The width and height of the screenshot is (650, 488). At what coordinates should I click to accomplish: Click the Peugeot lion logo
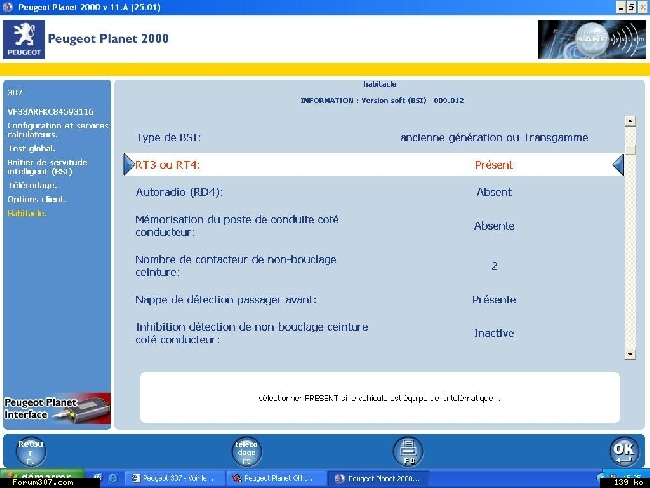(x=24, y=39)
